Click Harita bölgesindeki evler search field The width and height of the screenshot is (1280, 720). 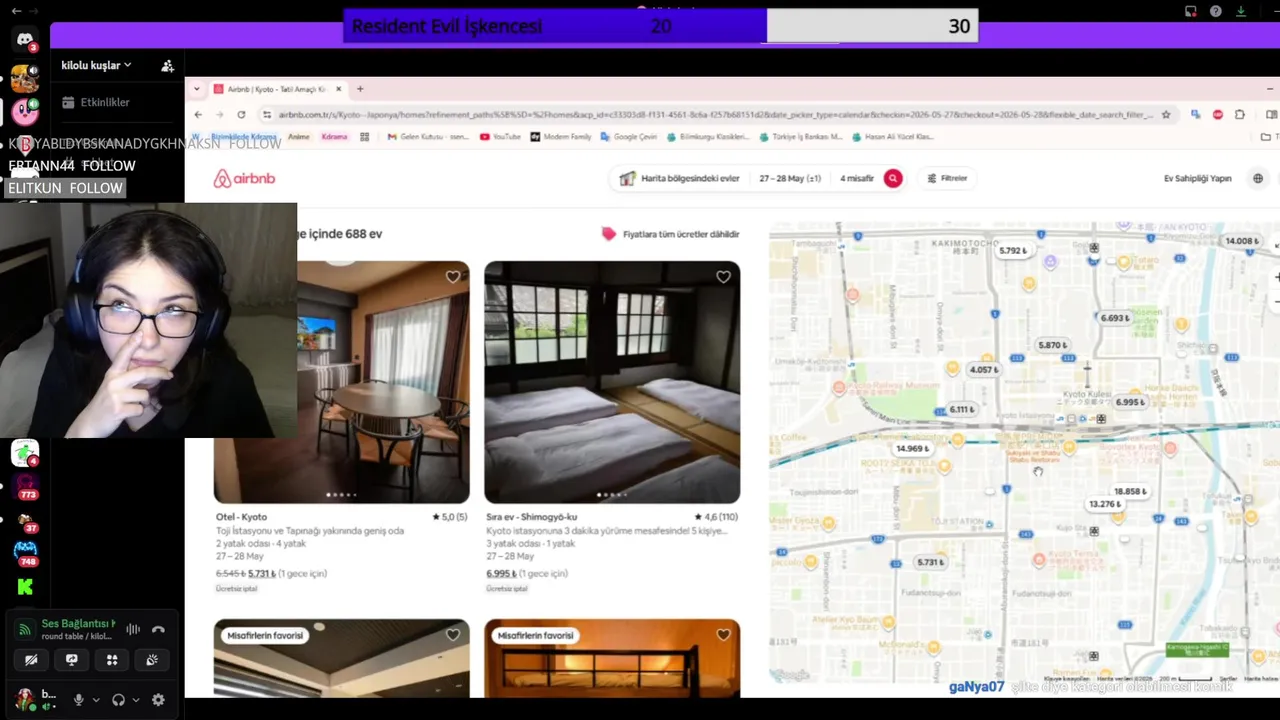coord(680,178)
